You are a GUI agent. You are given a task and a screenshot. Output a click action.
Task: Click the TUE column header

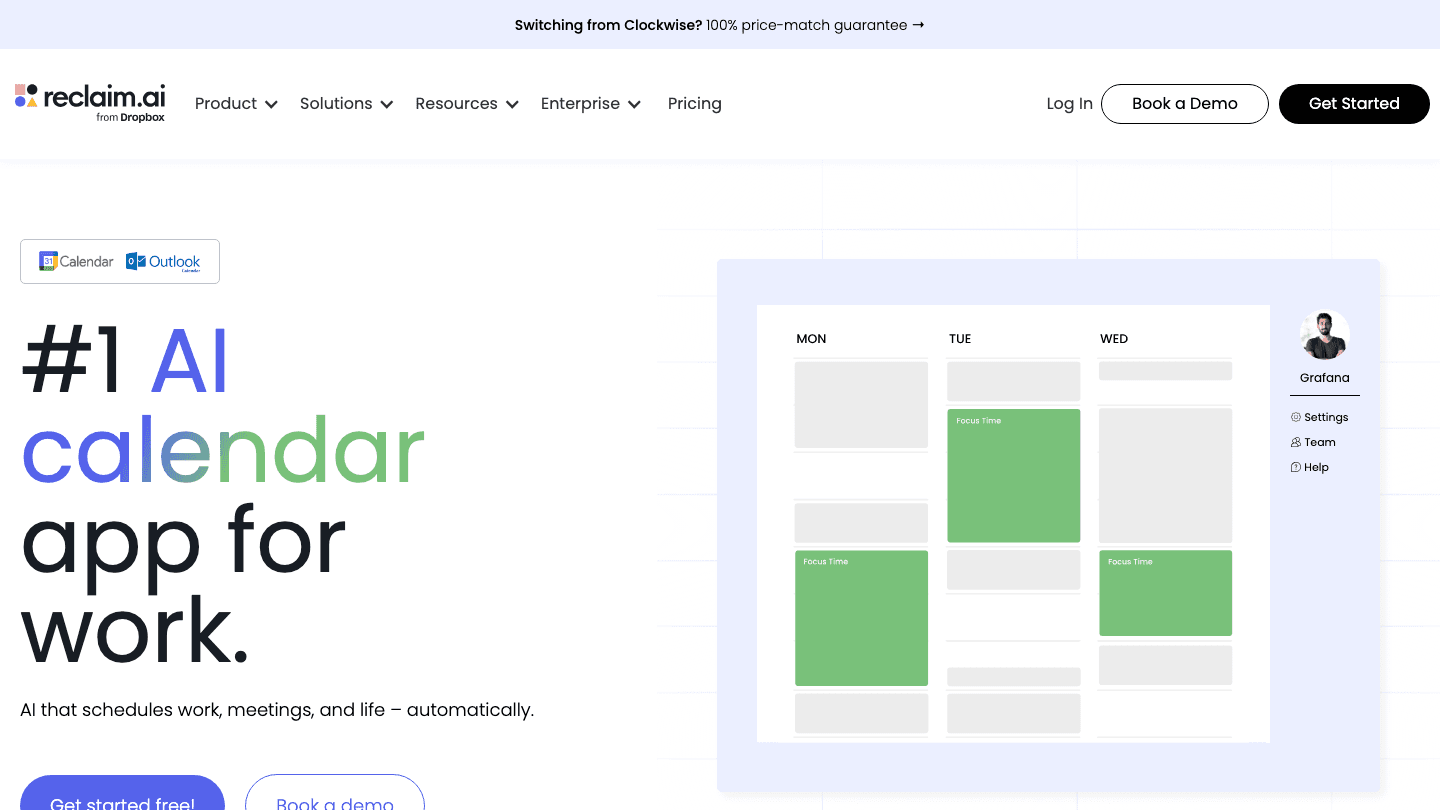[960, 339]
